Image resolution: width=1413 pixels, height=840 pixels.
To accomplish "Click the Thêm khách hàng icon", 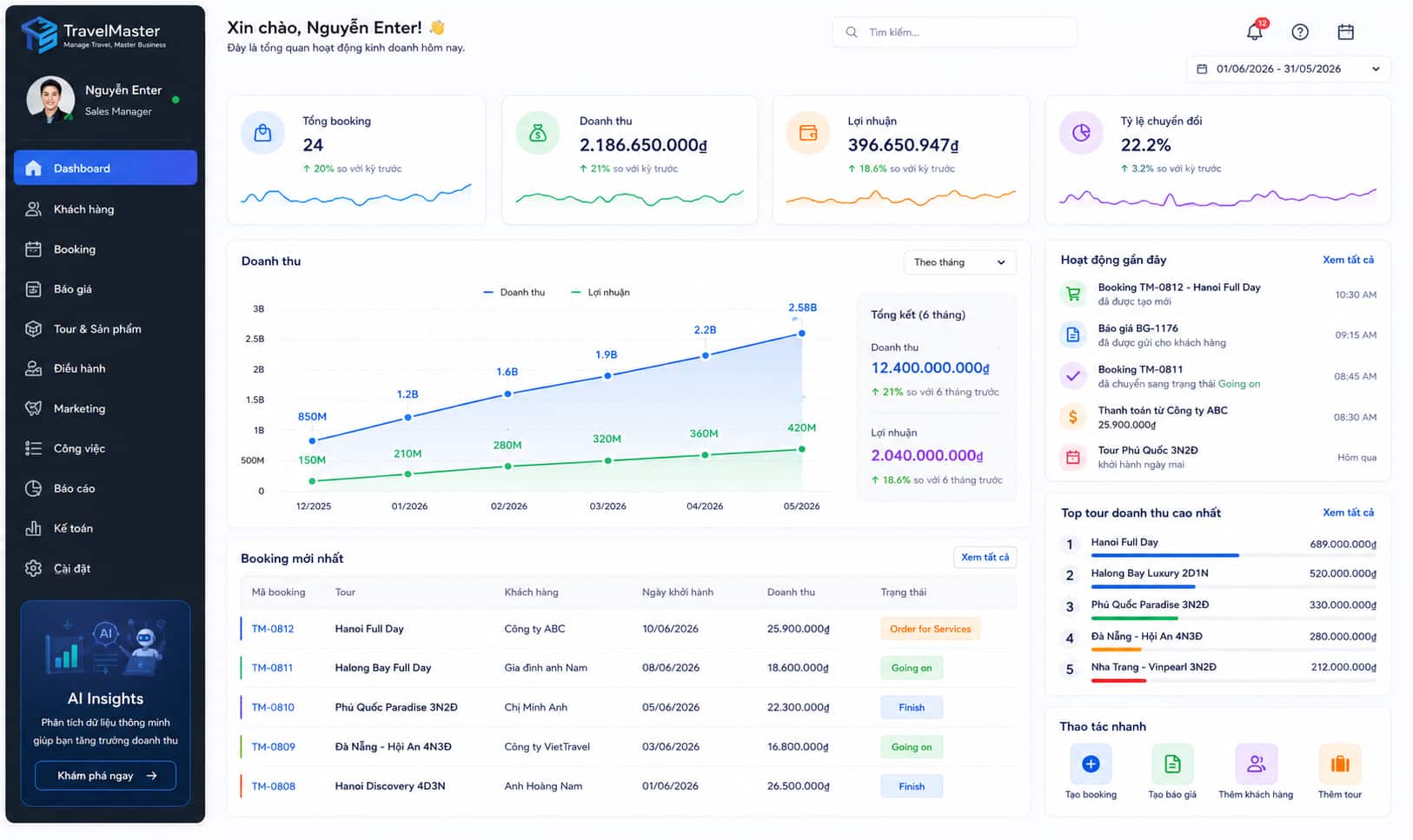I will point(1256,764).
